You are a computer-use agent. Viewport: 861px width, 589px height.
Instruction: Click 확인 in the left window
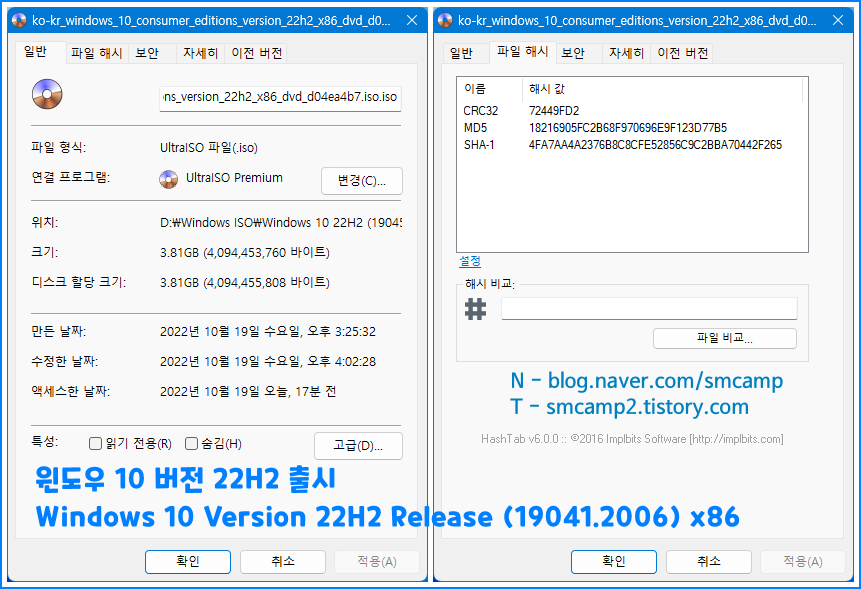tap(188, 562)
